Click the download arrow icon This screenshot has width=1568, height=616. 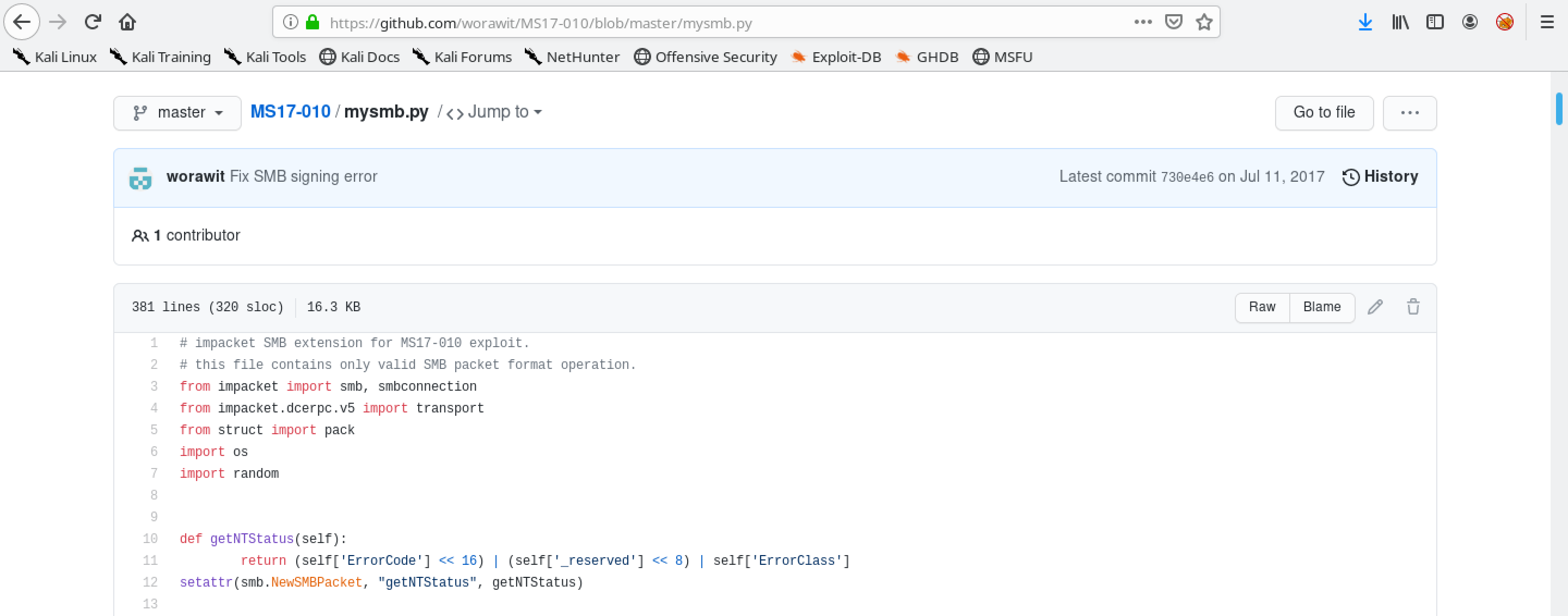point(1366,22)
